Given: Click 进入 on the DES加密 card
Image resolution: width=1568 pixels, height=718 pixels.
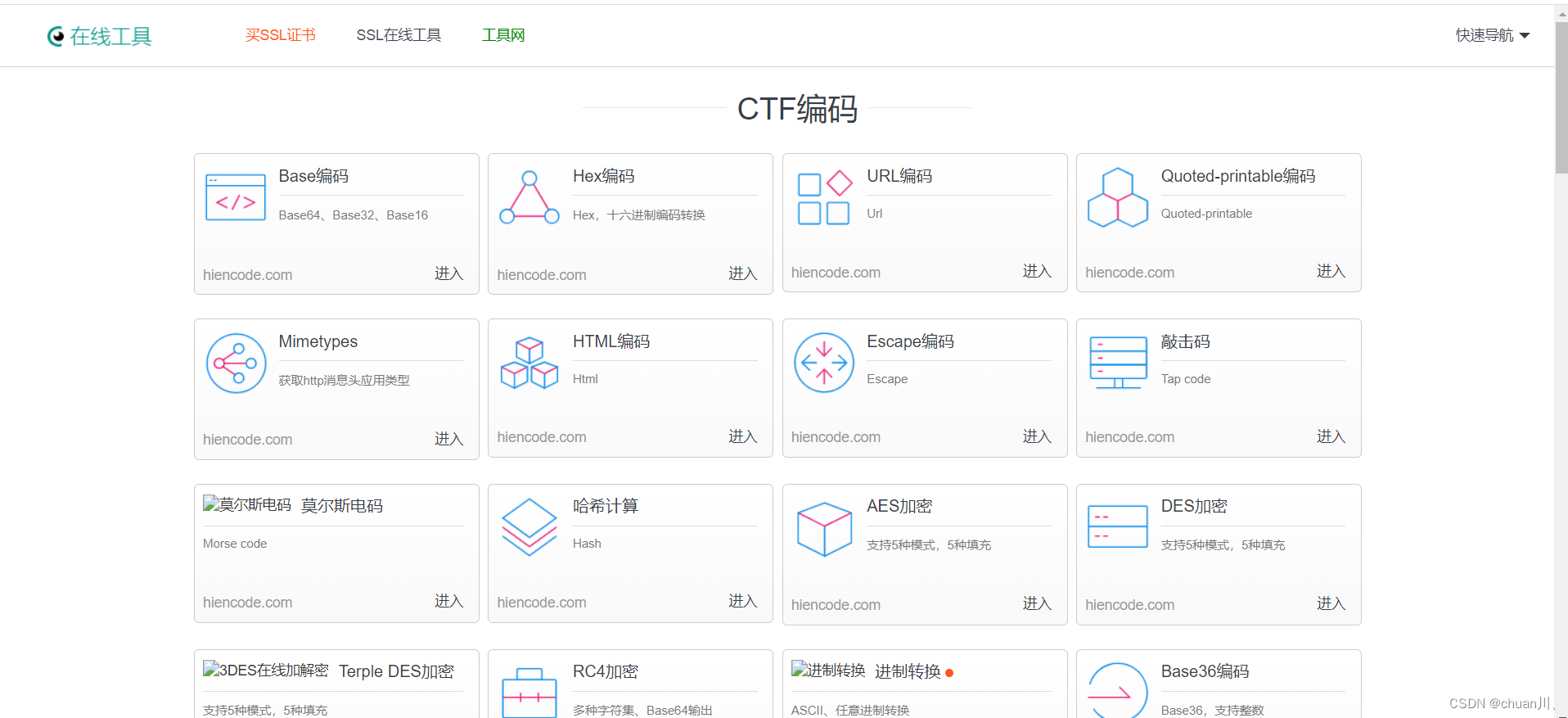Looking at the screenshot, I should (1331, 603).
